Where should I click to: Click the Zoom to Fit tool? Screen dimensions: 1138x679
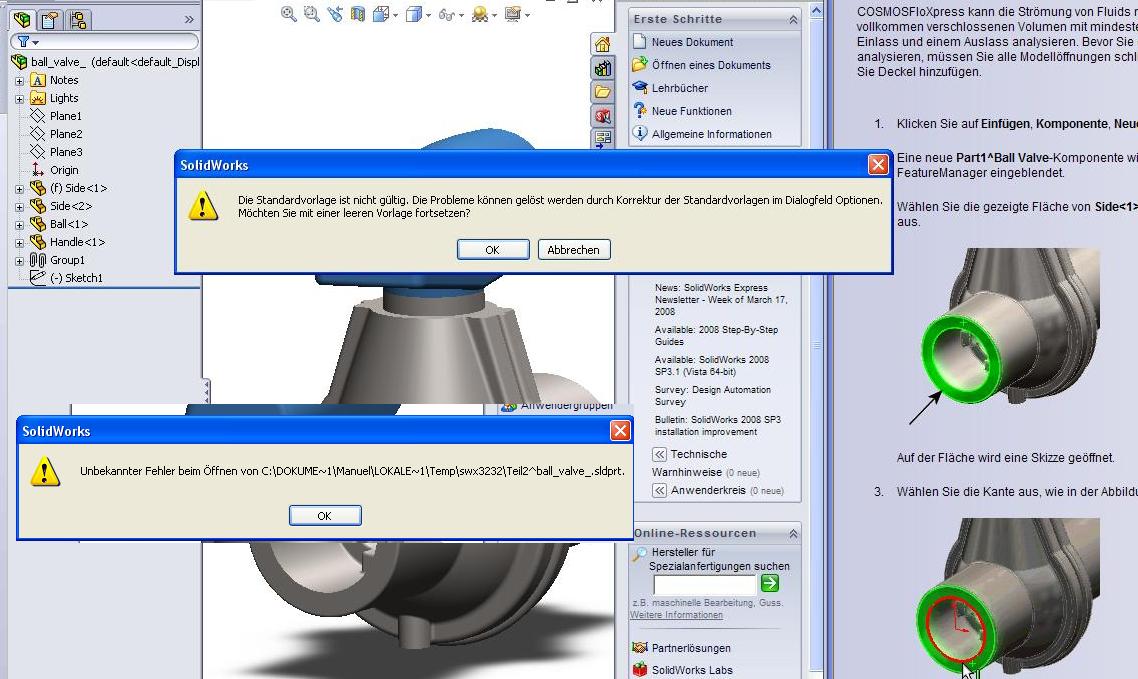[289, 13]
